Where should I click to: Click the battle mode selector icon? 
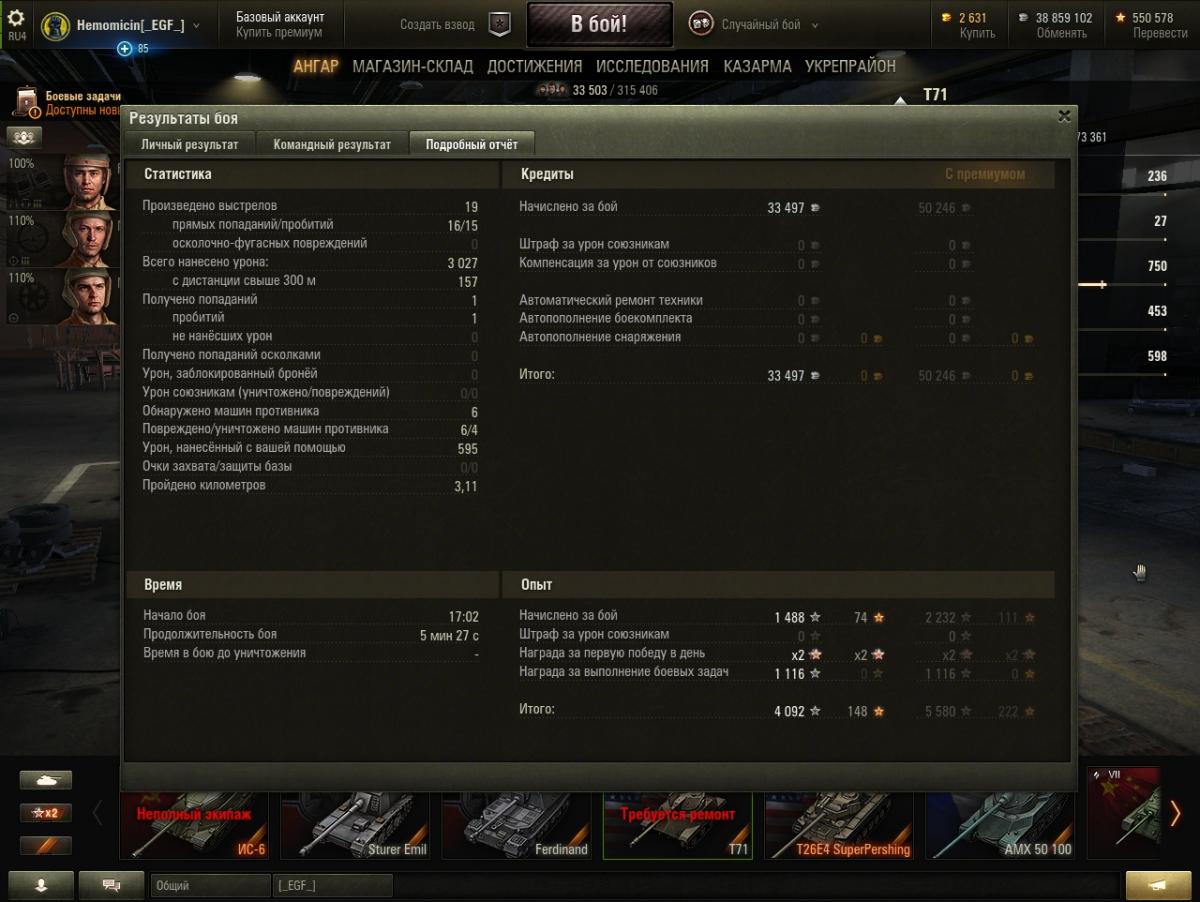pos(701,24)
